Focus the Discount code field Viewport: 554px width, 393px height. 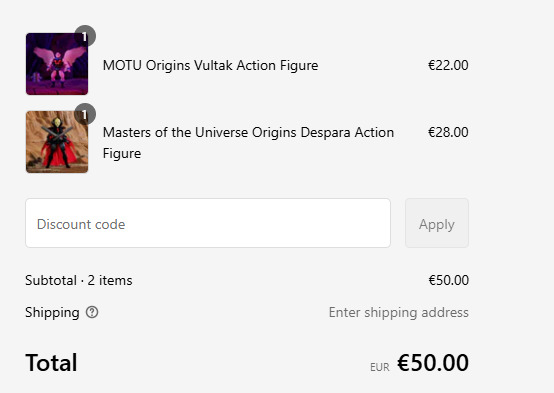208,223
